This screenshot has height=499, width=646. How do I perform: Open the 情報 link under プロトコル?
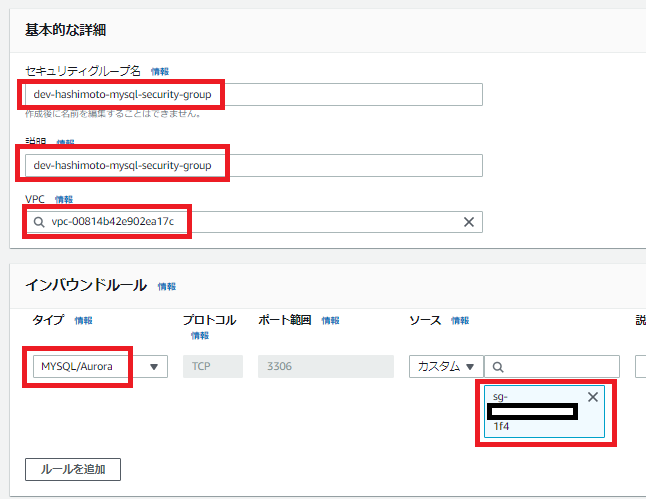point(199,336)
